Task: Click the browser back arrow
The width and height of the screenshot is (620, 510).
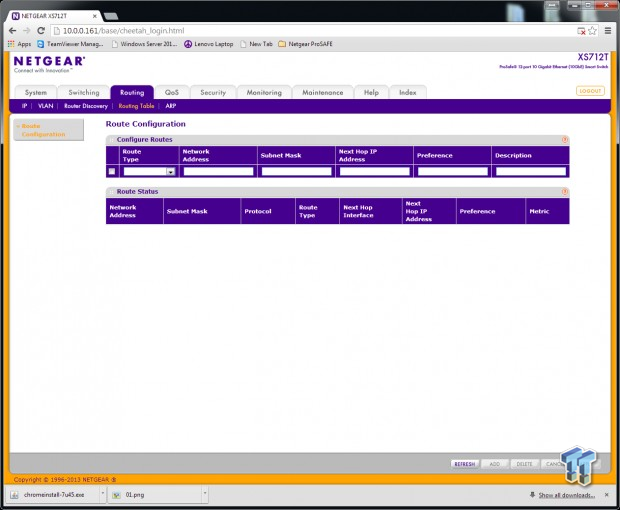Action: click(x=13, y=31)
